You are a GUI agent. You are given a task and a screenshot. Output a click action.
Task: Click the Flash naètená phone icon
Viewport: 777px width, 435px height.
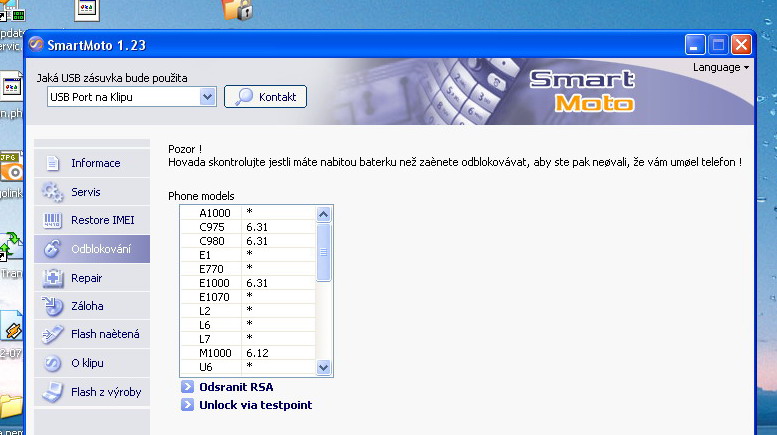click(53, 334)
